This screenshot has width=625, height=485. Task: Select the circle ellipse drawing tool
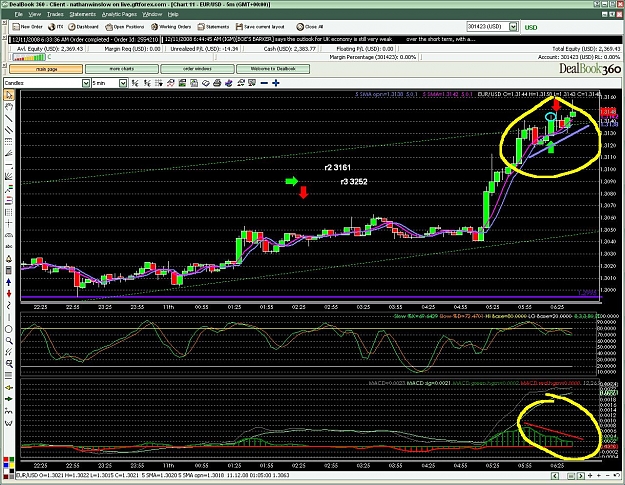[x=9, y=329]
